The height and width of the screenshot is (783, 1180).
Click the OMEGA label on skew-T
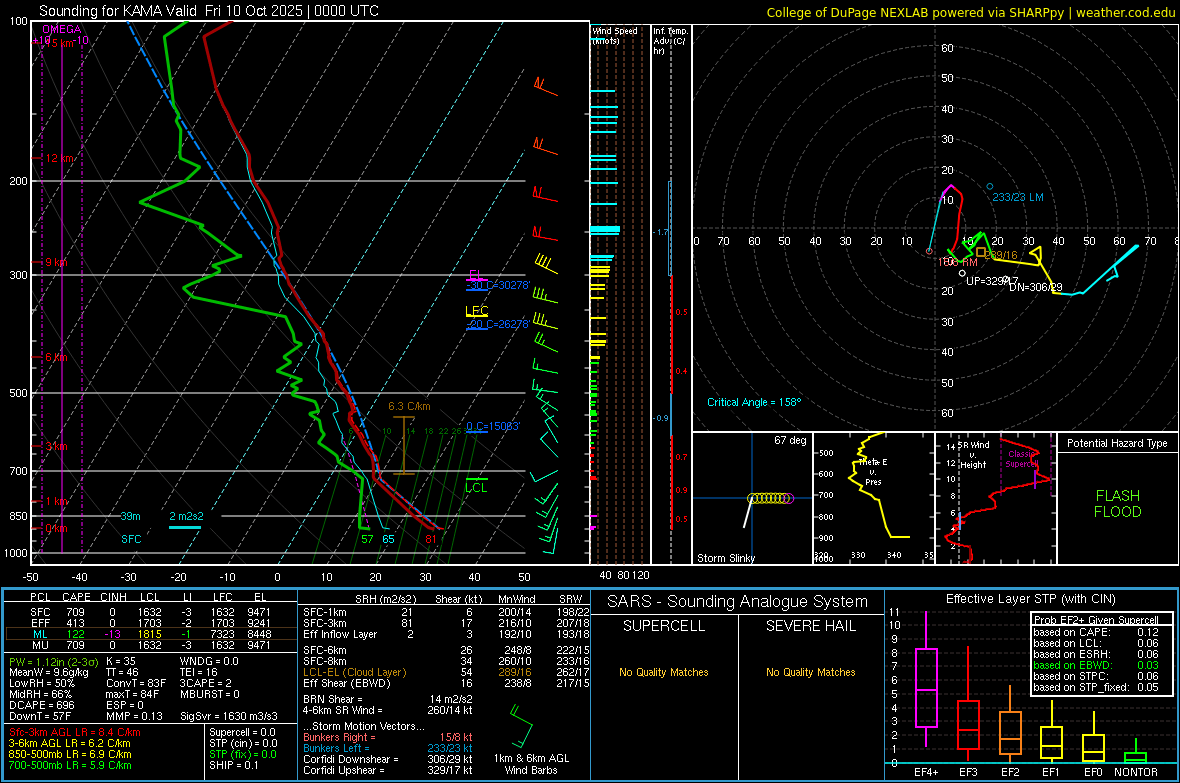click(62, 29)
